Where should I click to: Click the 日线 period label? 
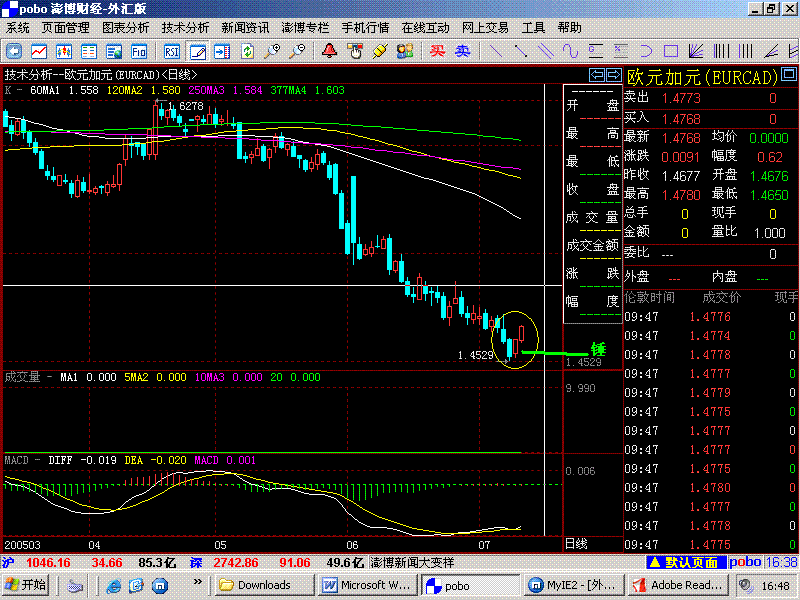(576, 544)
